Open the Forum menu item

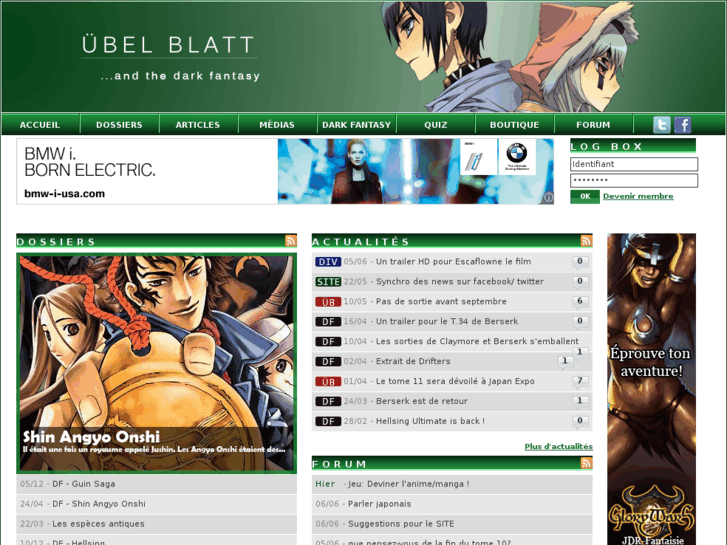tap(593, 125)
